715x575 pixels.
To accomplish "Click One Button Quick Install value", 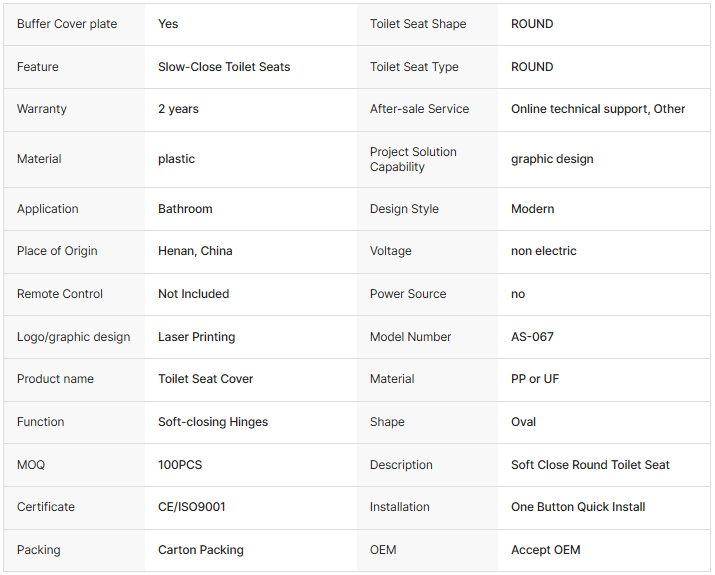I will pos(578,507).
